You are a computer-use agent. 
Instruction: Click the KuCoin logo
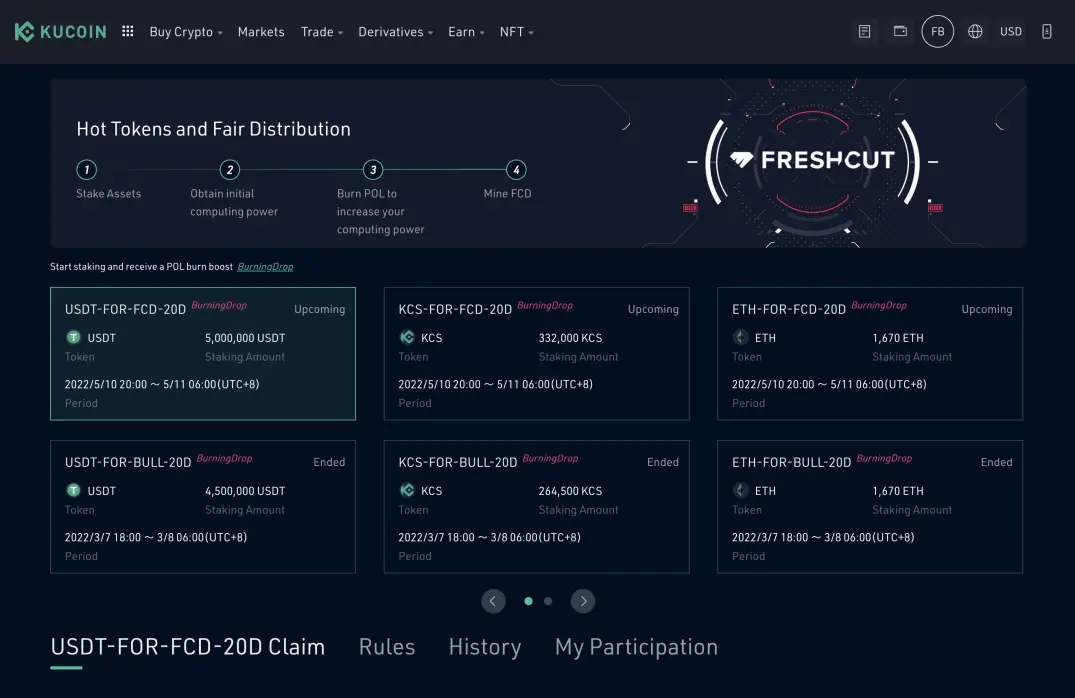click(x=60, y=32)
